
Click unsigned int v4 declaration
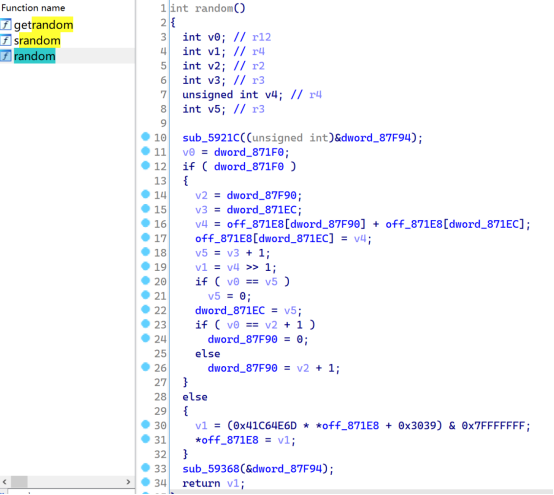click(232, 95)
